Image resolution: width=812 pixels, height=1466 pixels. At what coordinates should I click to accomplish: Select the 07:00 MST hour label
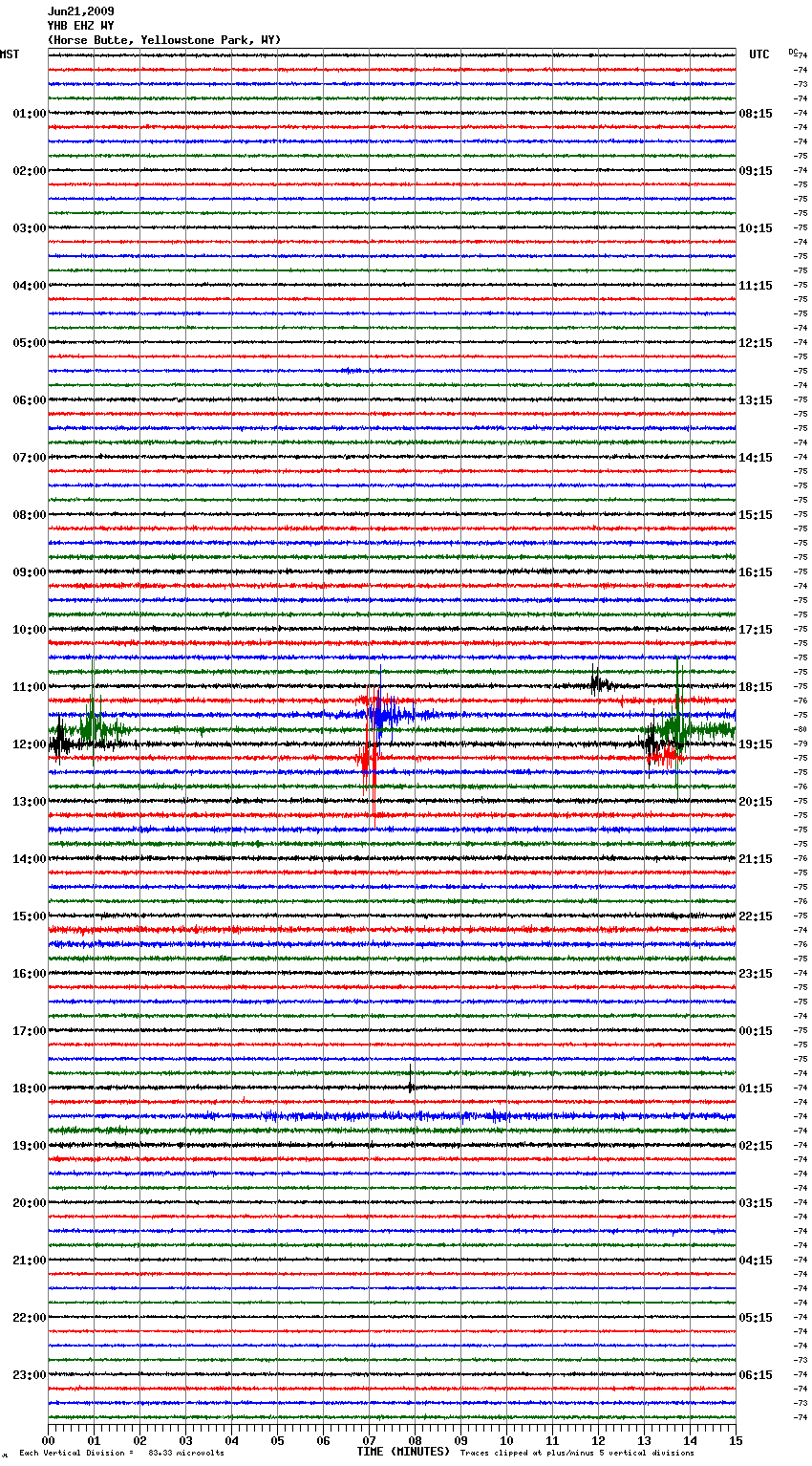tap(30, 458)
